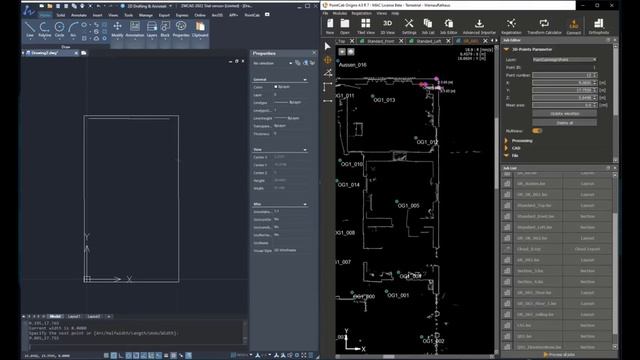Open the Registration tool in PointCab
The width and height of the screenshot is (640, 360).
coord(511,27)
